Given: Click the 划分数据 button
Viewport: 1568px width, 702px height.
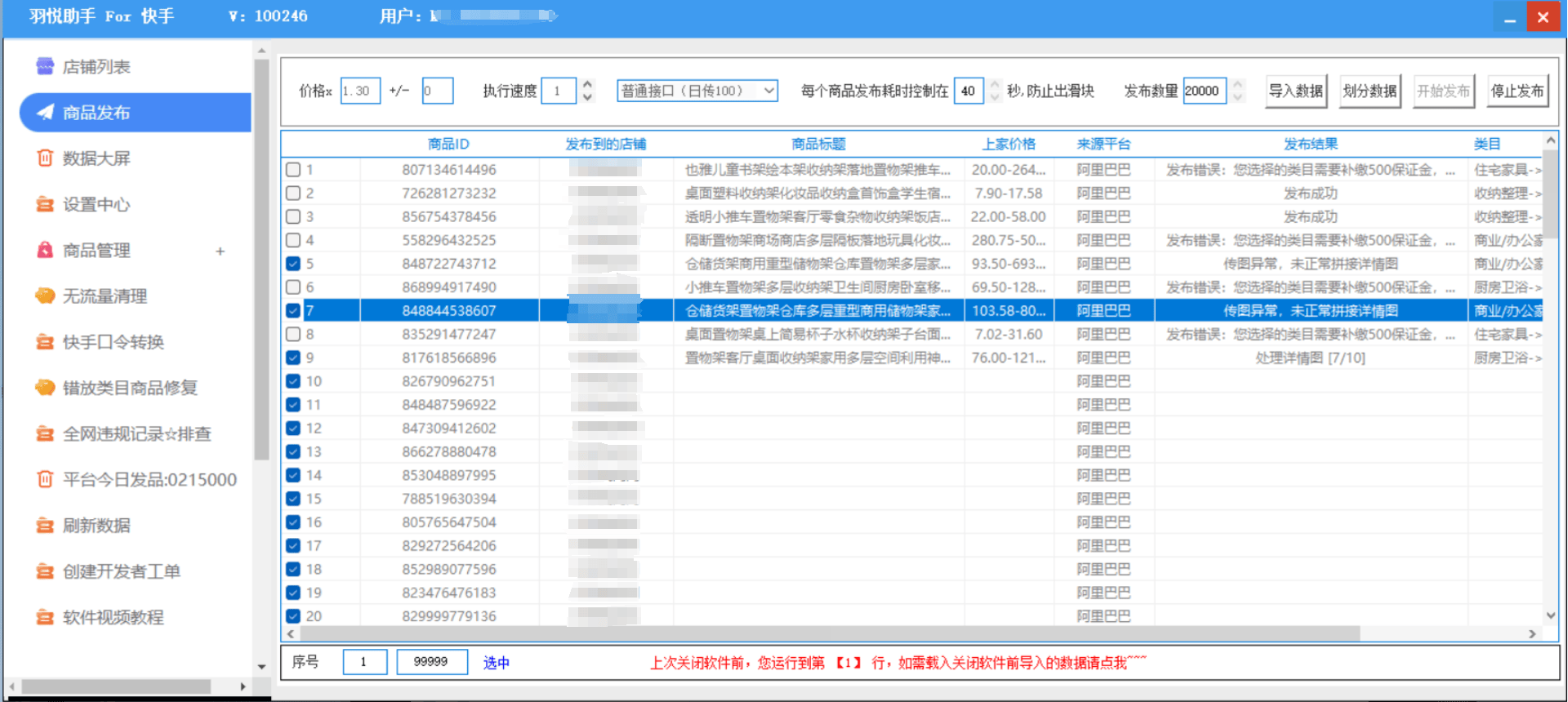Looking at the screenshot, I should tap(1370, 91).
